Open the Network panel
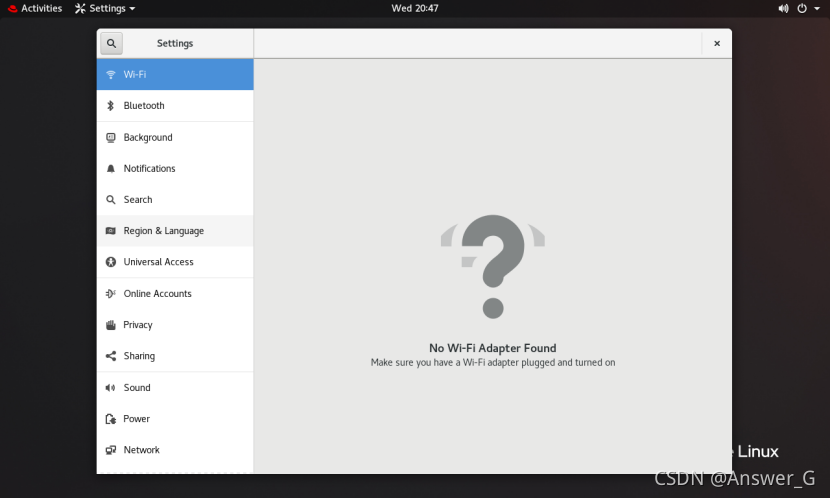831x499 pixels. coord(175,450)
